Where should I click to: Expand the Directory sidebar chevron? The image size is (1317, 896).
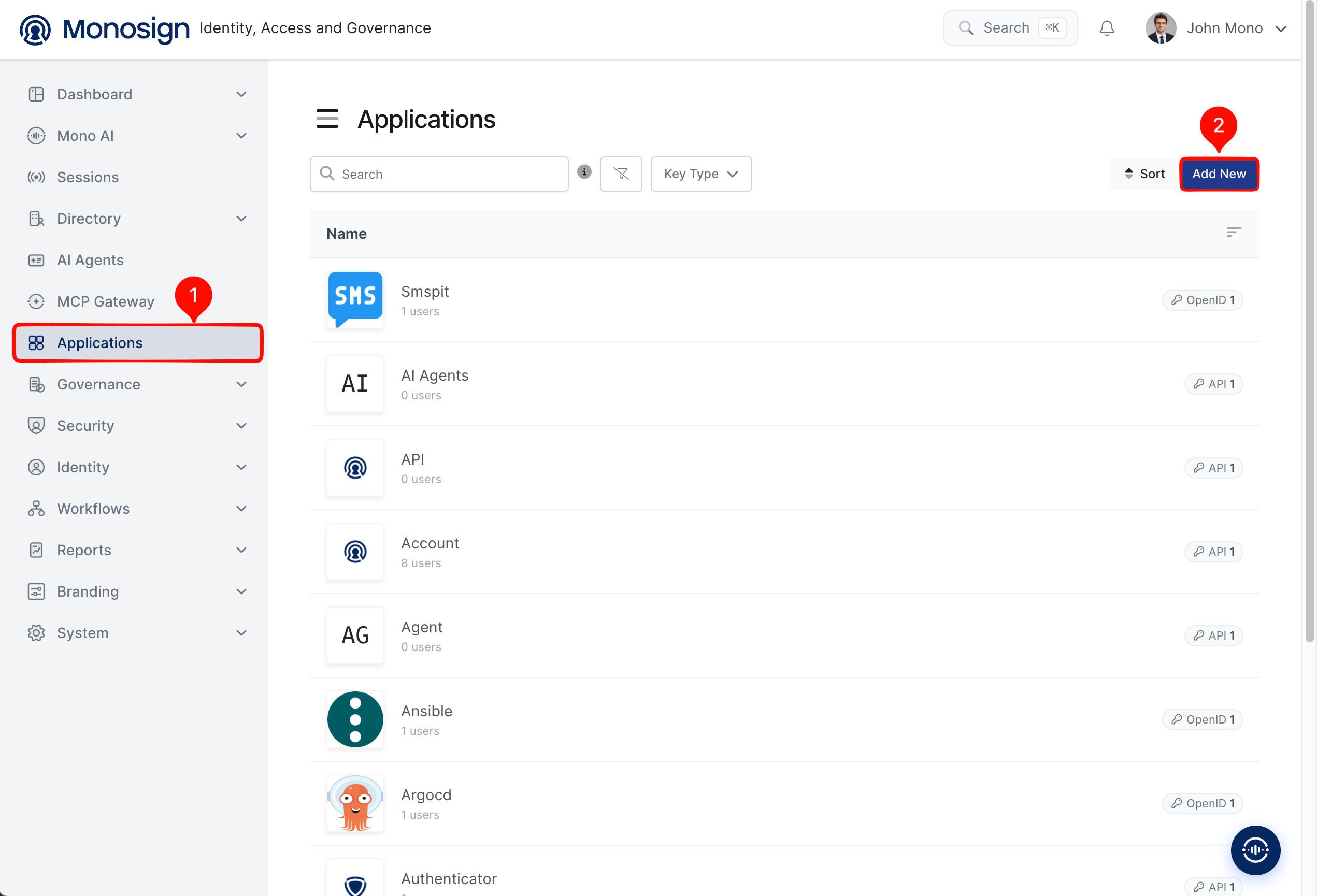coord(241,219)
